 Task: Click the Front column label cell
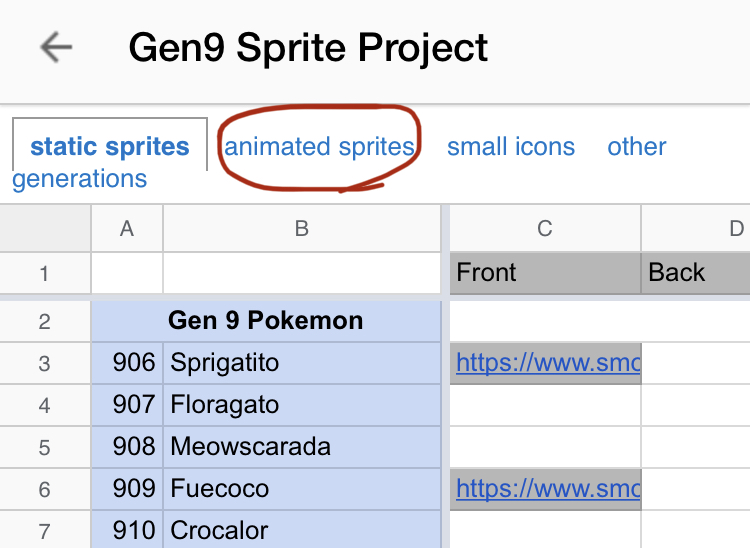545,273
